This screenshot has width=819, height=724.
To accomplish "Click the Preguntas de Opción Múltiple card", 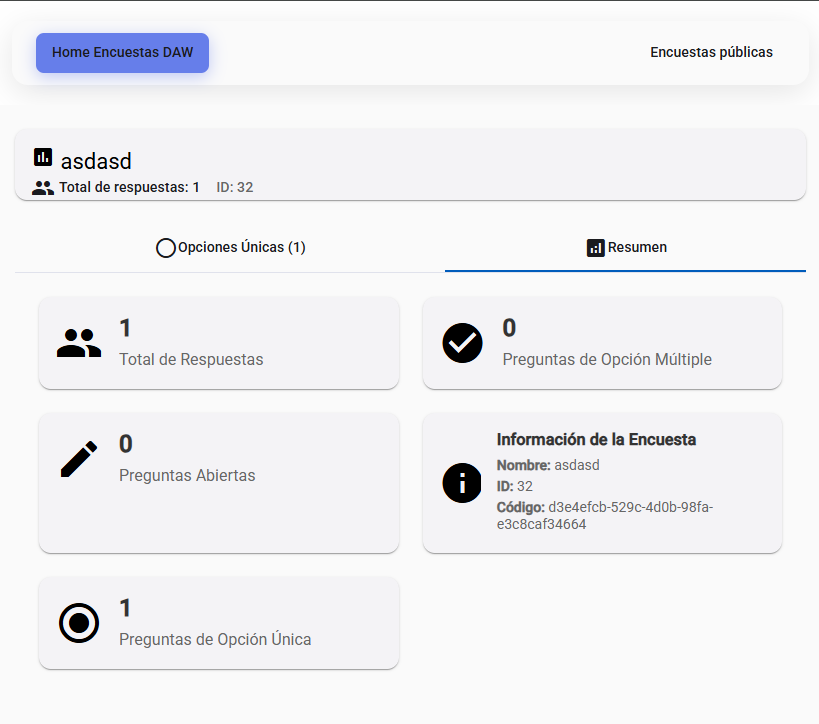I will (602, 343).
